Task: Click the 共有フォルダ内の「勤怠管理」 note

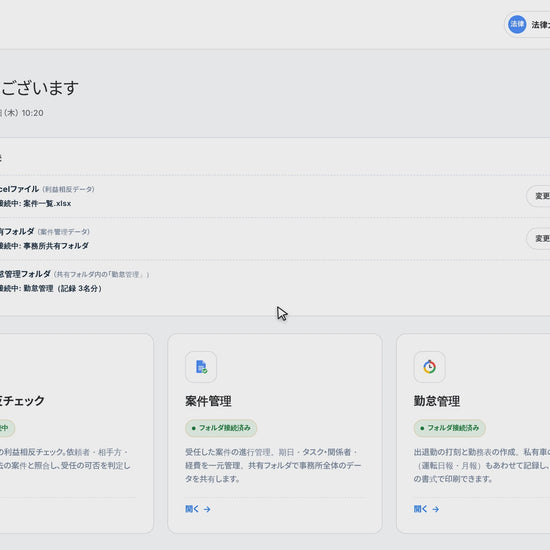Action: tap(101, 274)
